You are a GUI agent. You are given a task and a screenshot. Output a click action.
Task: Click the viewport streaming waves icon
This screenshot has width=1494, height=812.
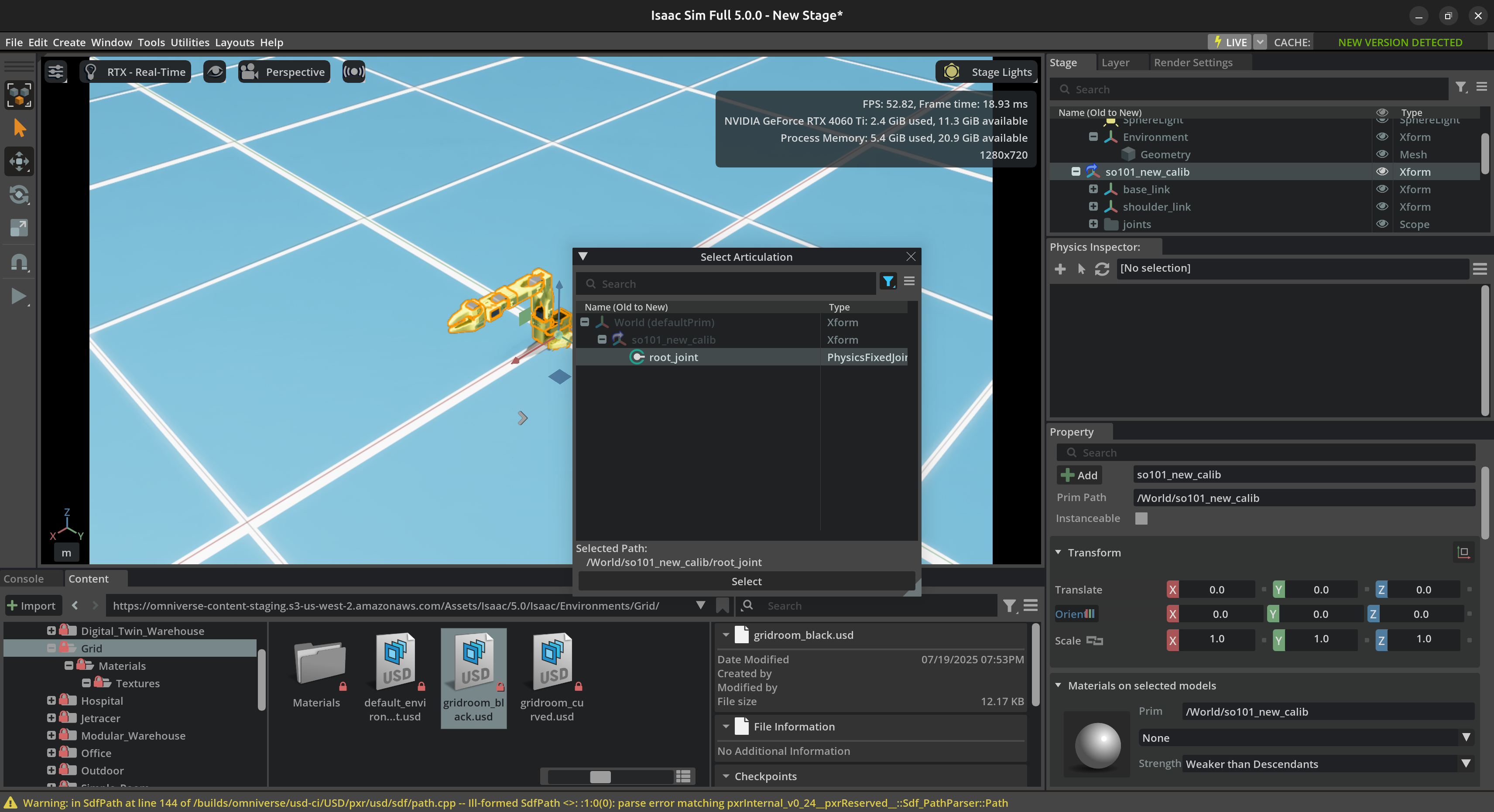pos(354,72)
